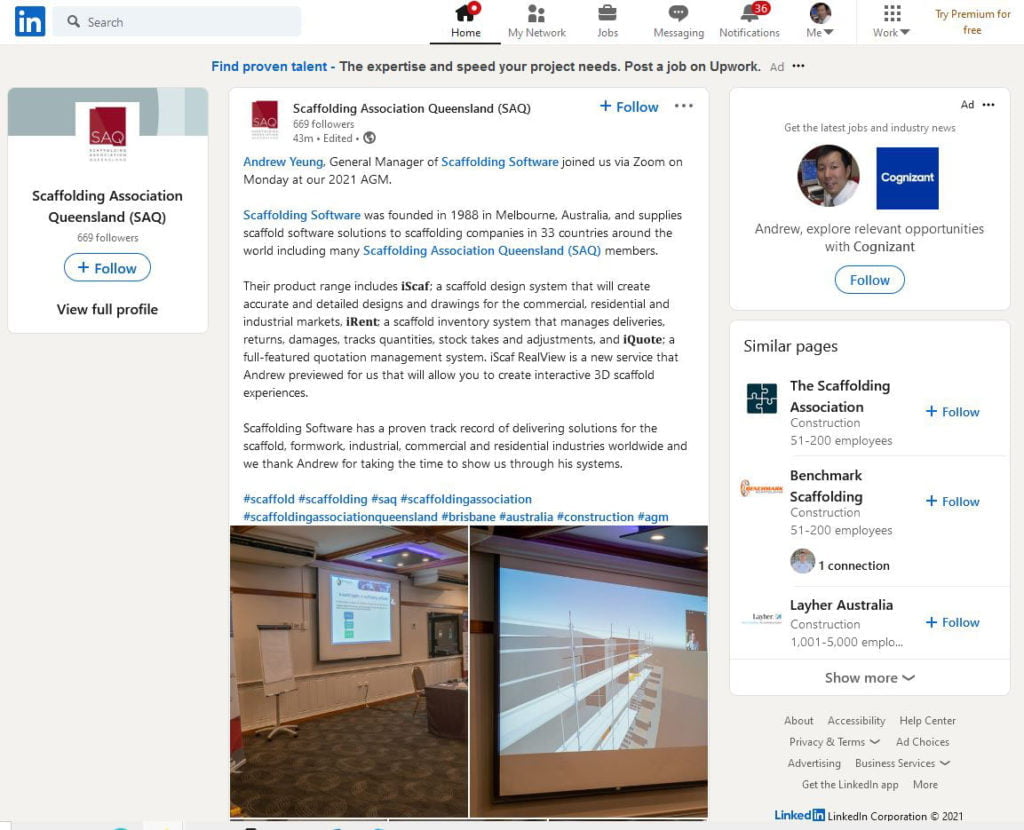Open the post's three-dot options menu
Viewport: 1024px width, 830px height.
(x=683, y=106)
